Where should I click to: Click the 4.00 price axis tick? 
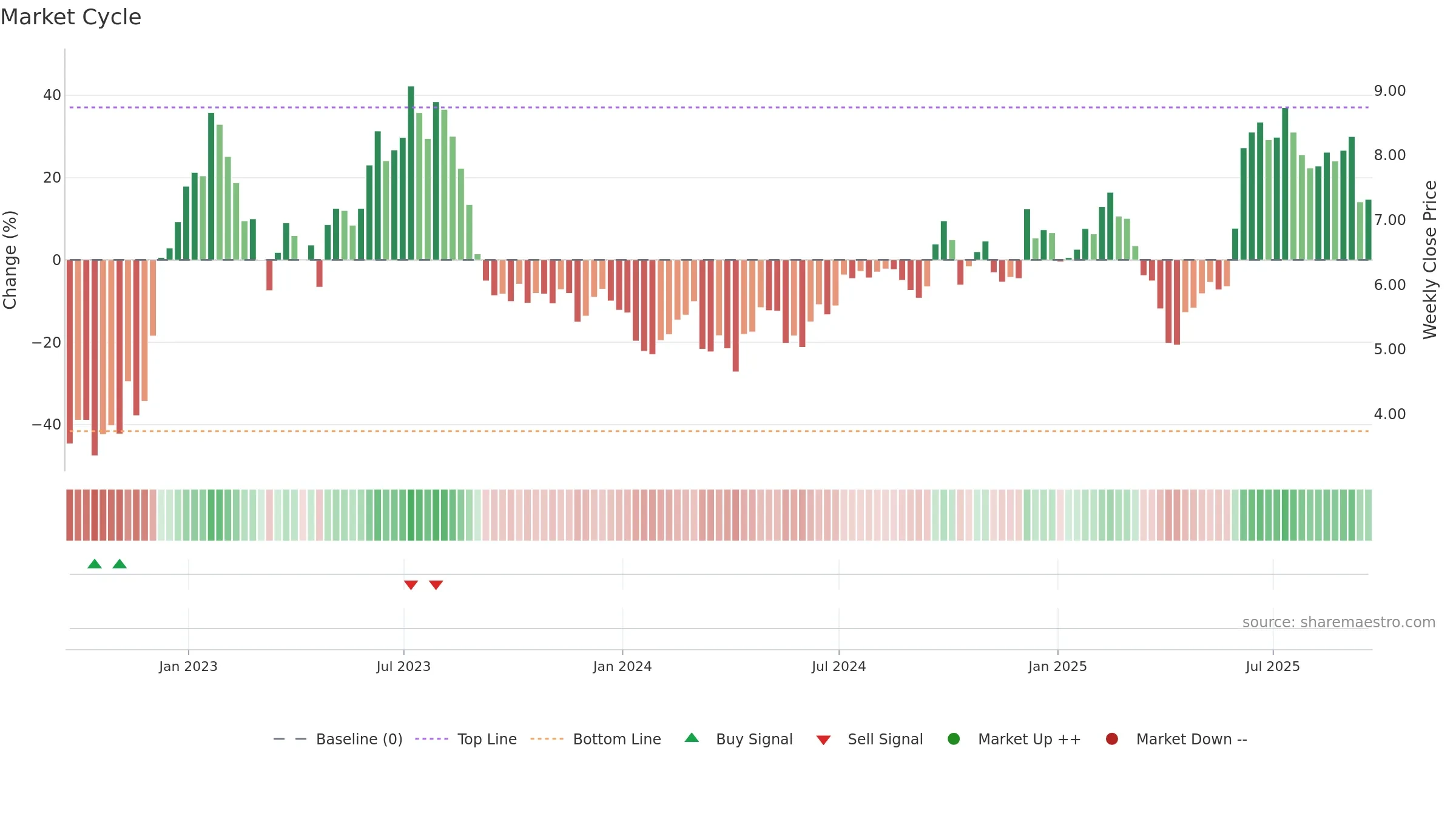(x=1390, y=414)
